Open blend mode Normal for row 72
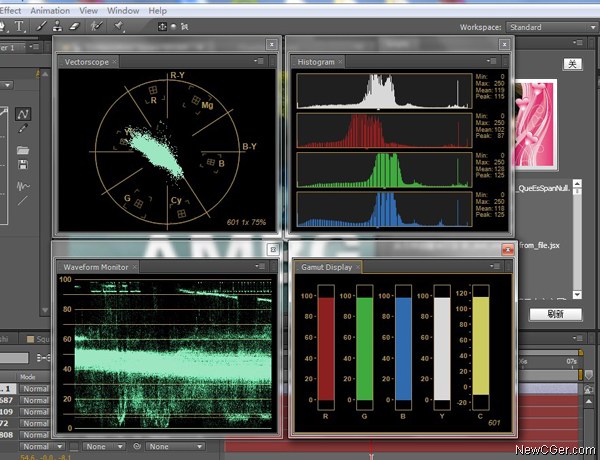 click(x=35, y=423)
